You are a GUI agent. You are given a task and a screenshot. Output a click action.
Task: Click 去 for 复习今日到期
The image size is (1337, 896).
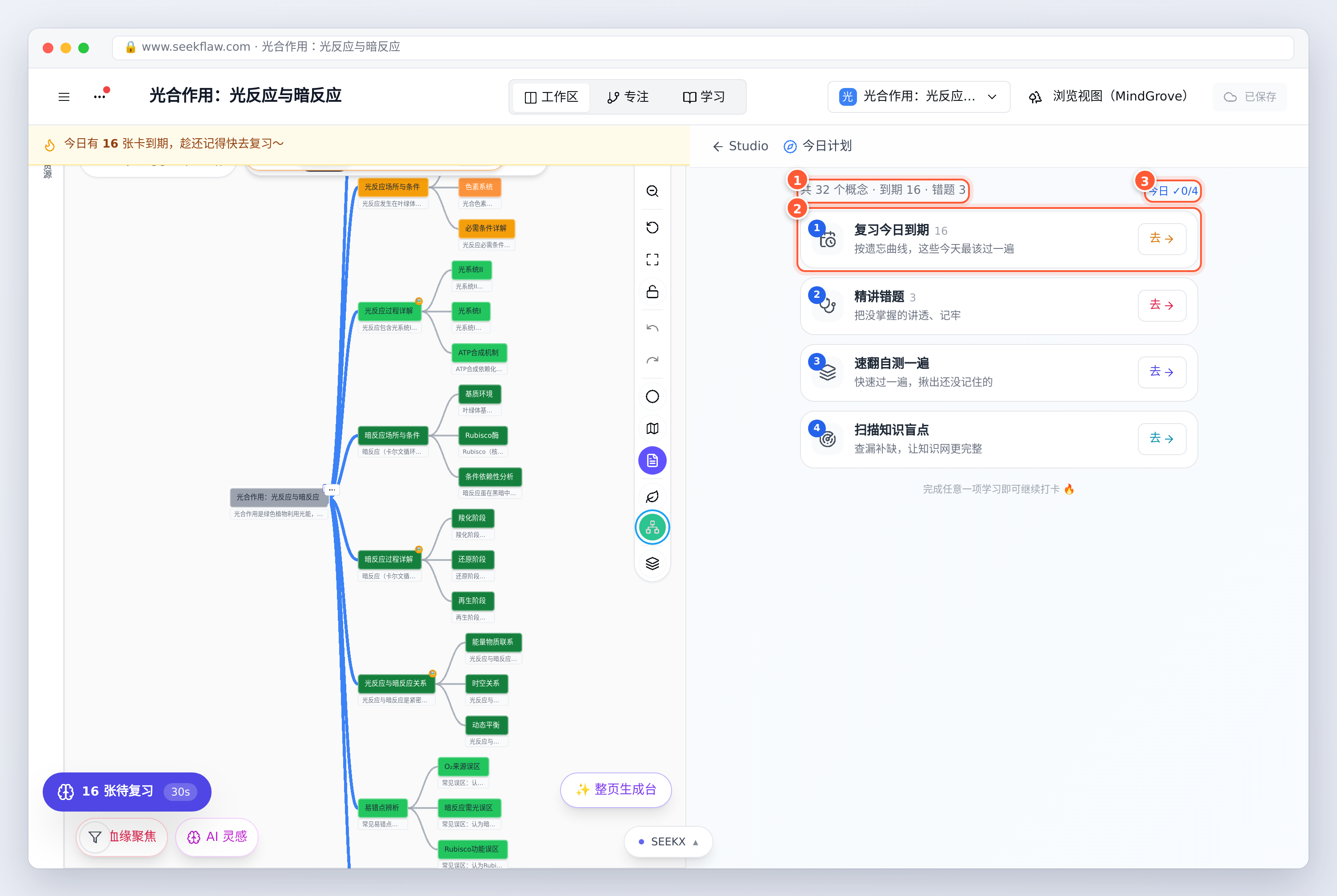tap(1161, 239)
